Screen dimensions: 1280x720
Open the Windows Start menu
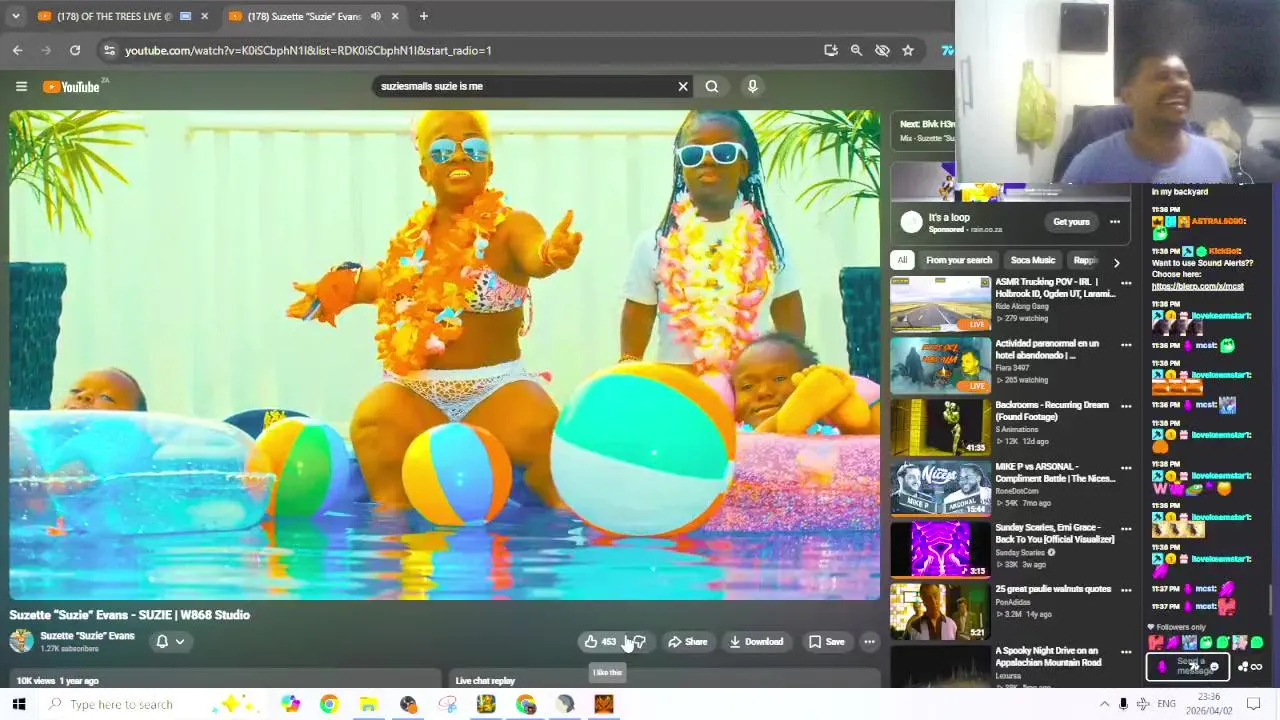coord(17,705)
